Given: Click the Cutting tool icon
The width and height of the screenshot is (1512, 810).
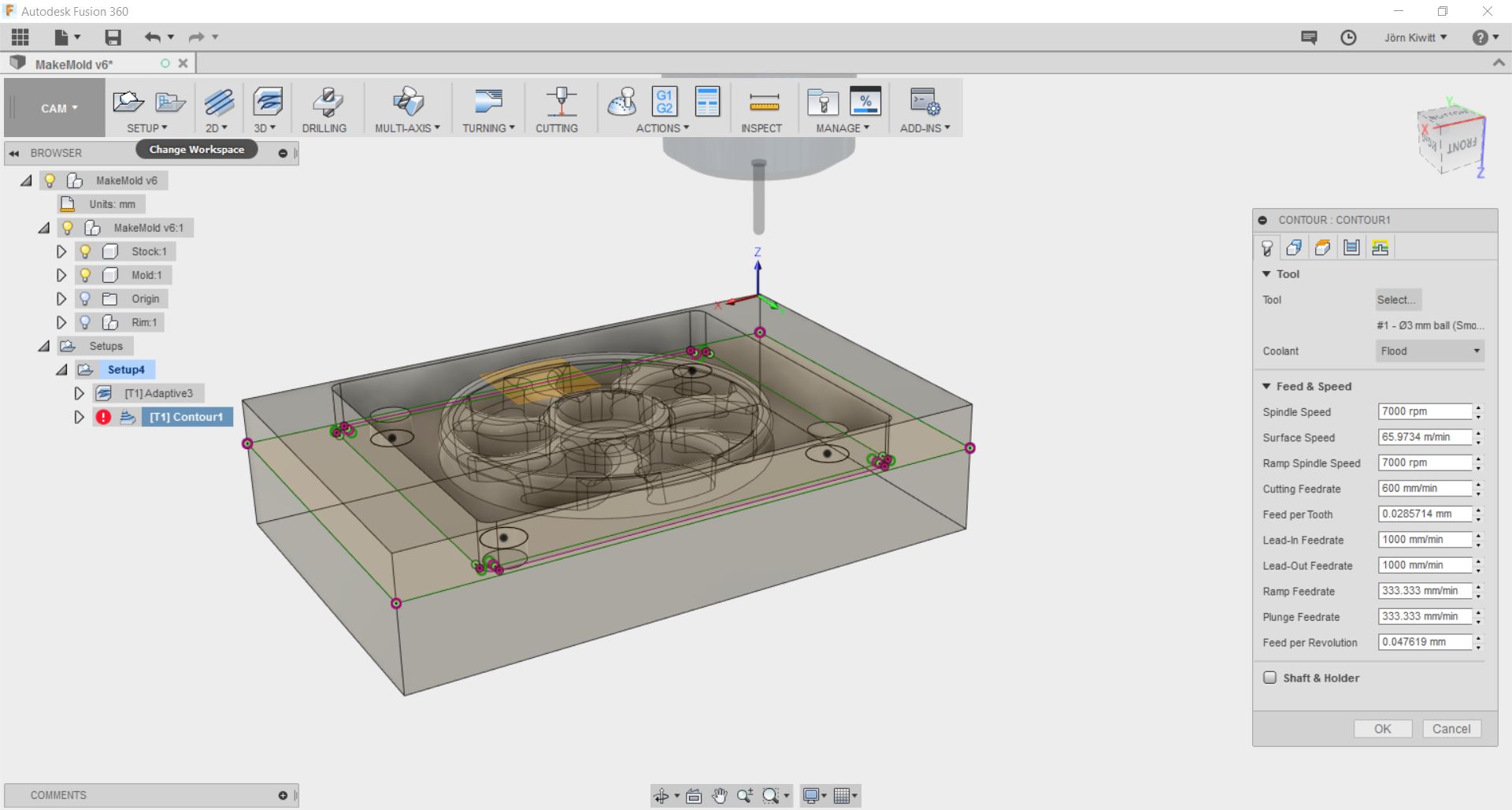Looking at the screenshot, I should (x=561, y=102).
